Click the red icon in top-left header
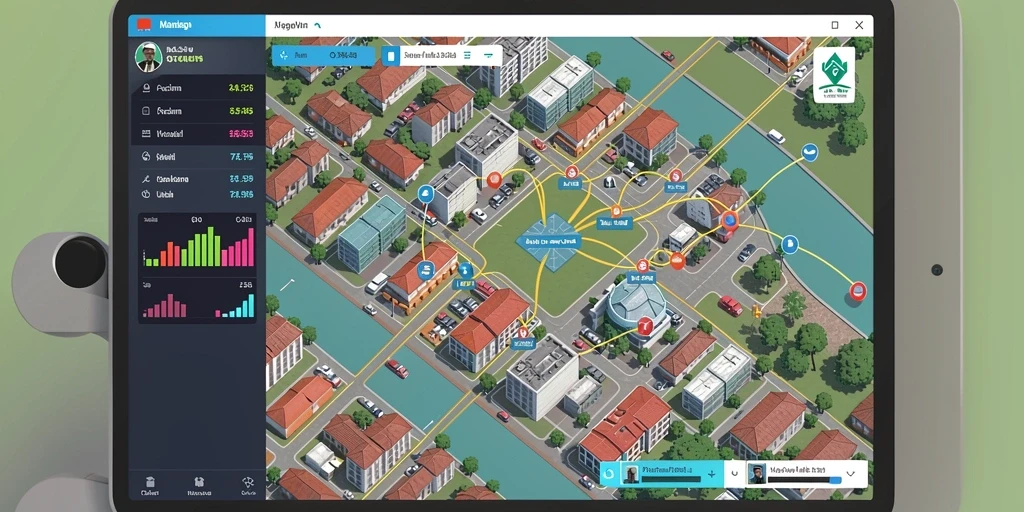The width and height of the screenshot is (1024, 512). [x=144, y=25]
